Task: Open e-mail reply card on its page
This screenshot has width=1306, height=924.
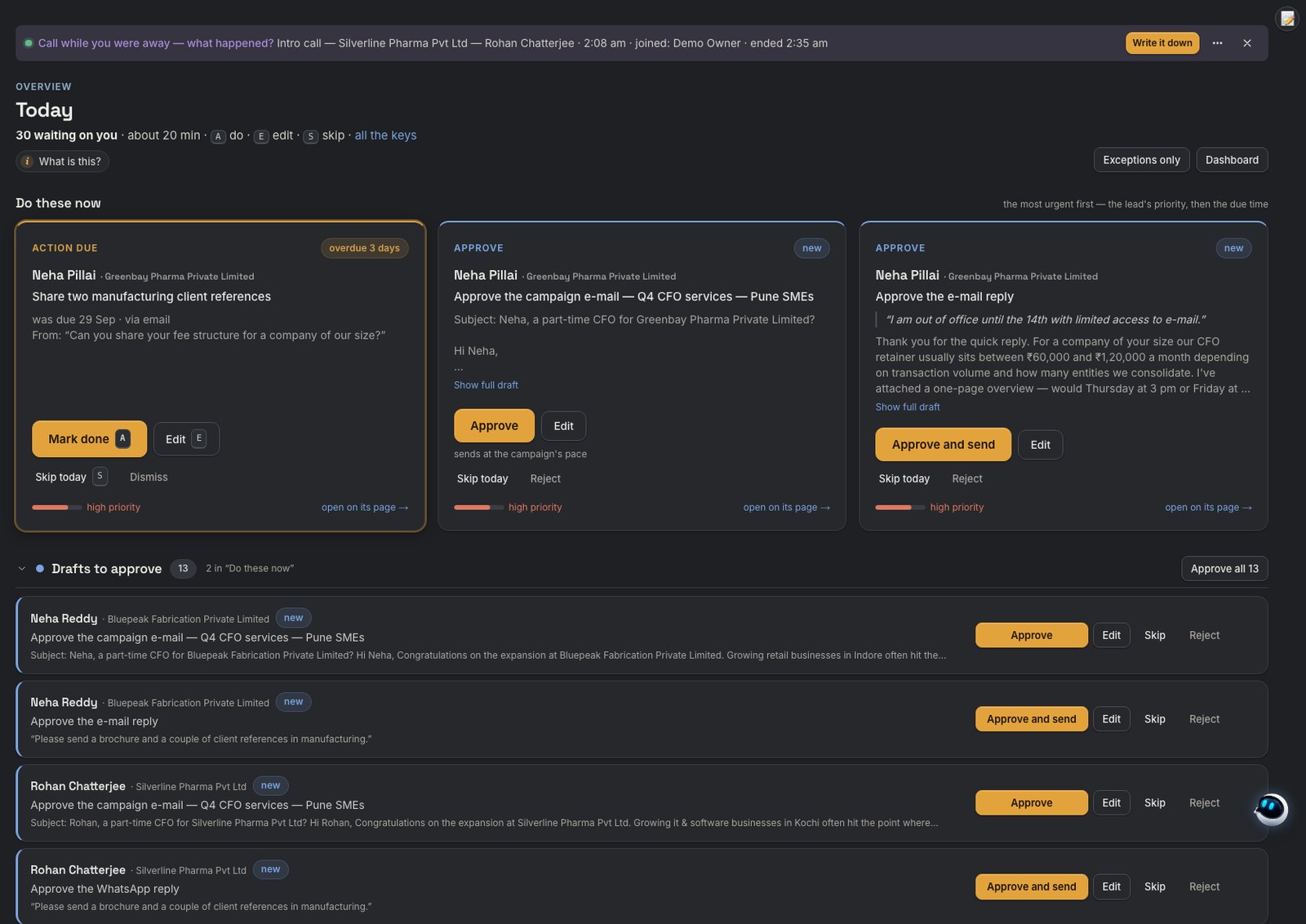Action: [1209, 508]
